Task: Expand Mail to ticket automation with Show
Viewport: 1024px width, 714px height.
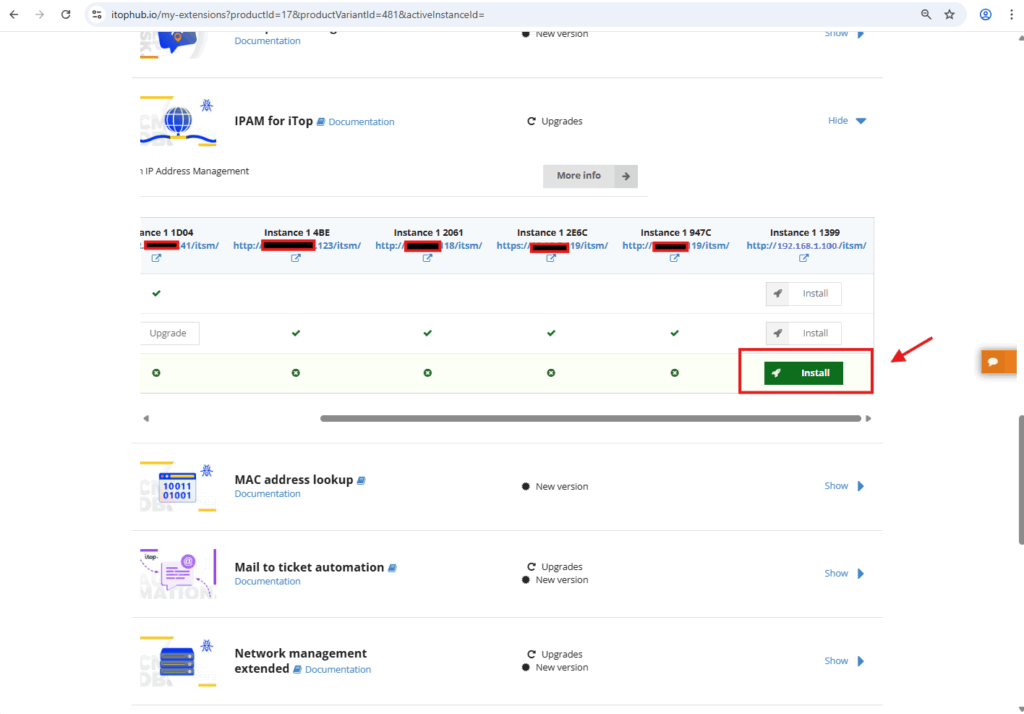Action: [844, 574]
